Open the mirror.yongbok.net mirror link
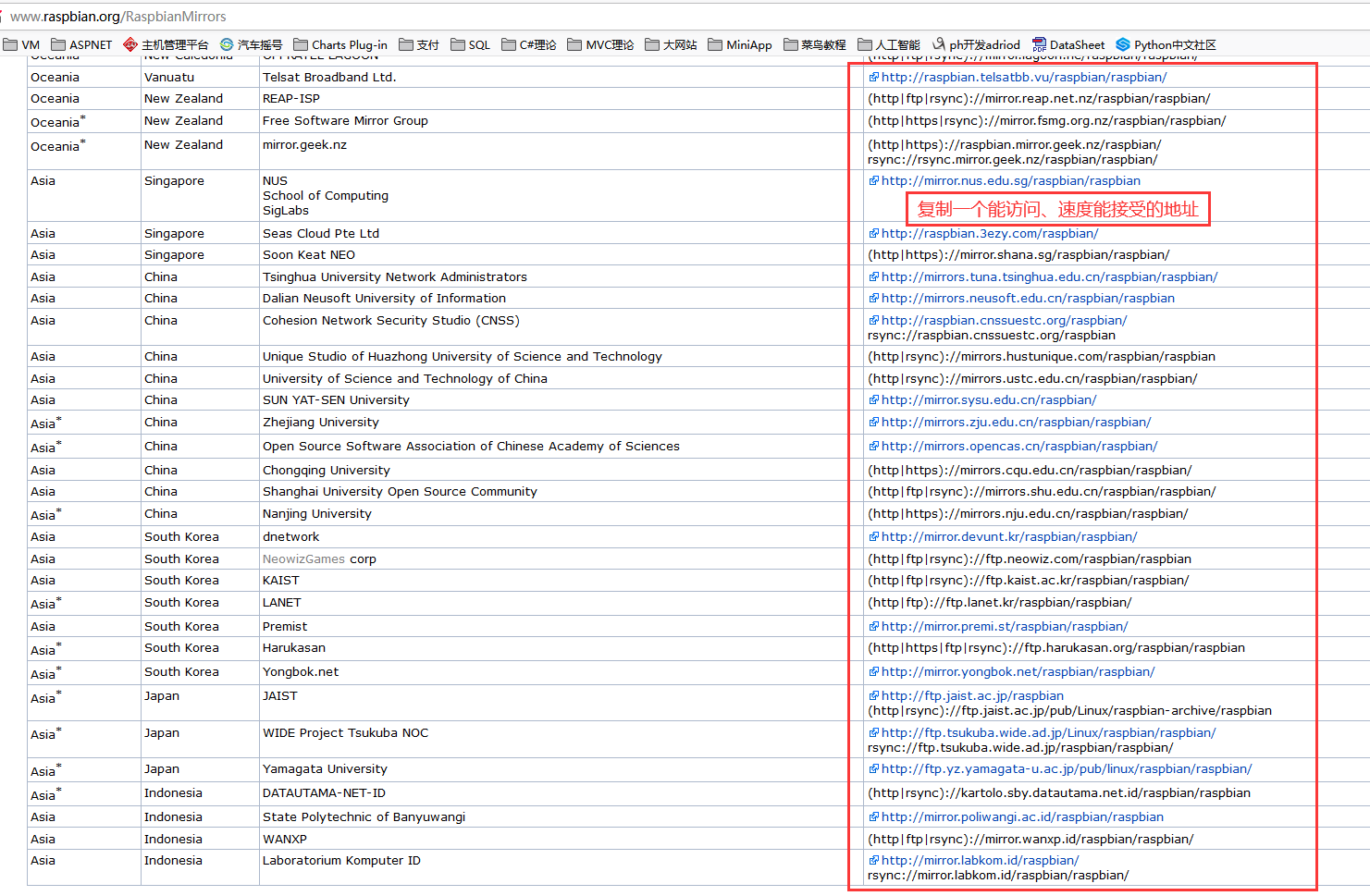 pyautogui.click(x=1018, y=672)
